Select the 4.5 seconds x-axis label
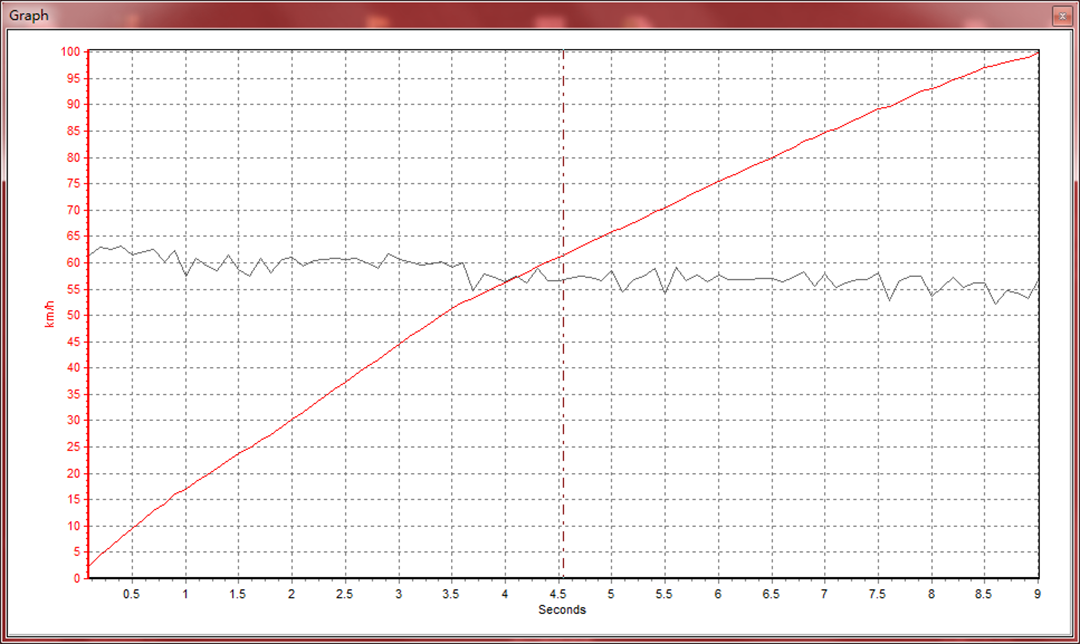The image size is (1080, 644). click(558, 594)
